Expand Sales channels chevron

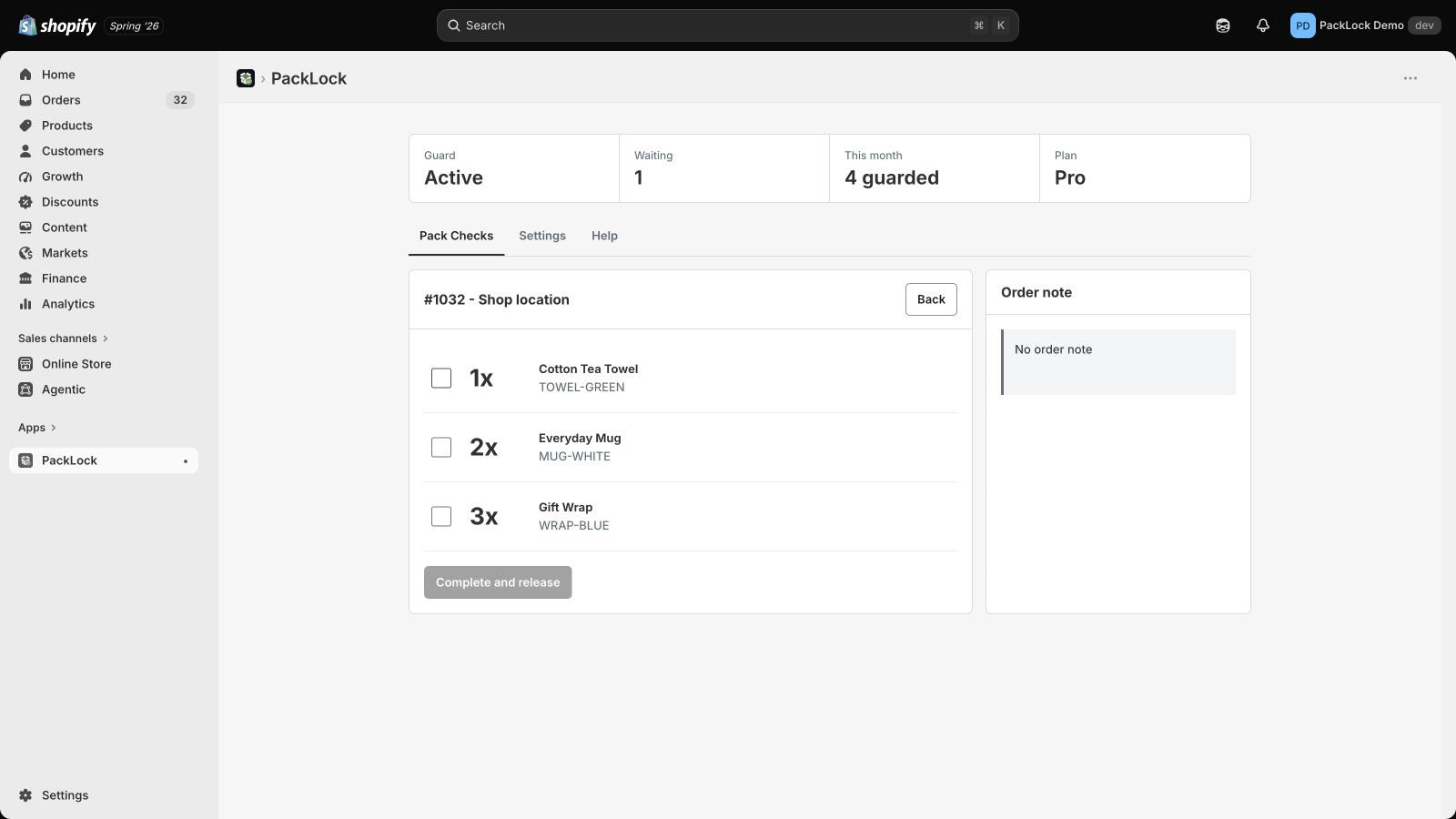tap(106, 339)
